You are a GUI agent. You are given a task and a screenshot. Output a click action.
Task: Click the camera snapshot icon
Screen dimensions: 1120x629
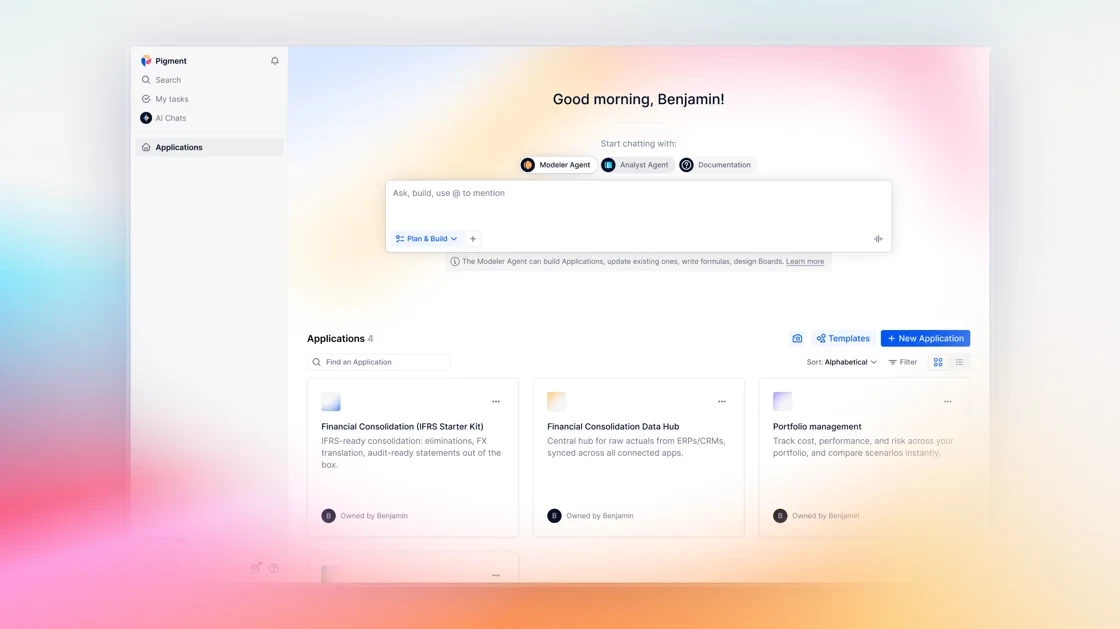pyautogui.click(x=797, y=338)
